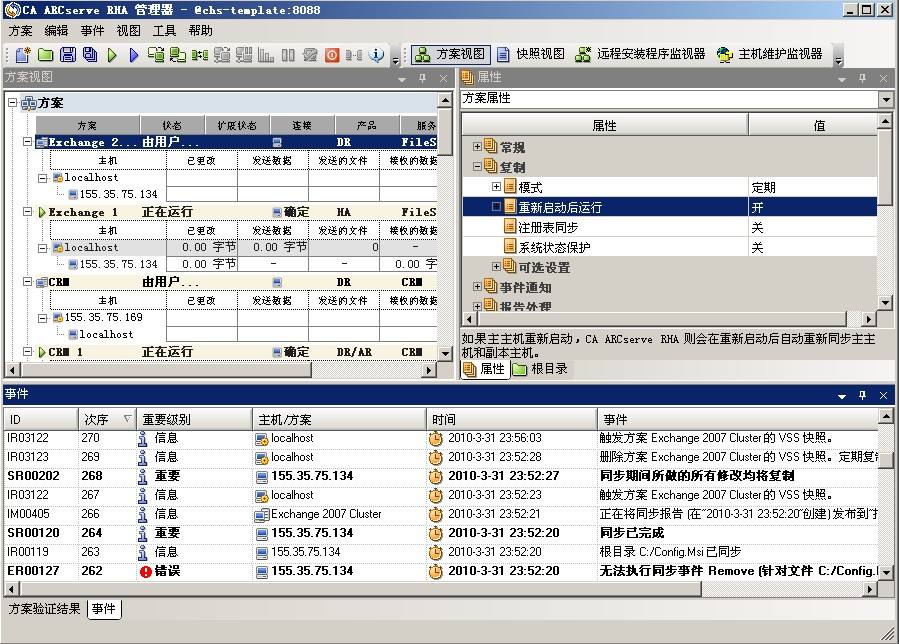Open the 事件 panel menu arrow

pyautogui.click(x=842, y=396)
